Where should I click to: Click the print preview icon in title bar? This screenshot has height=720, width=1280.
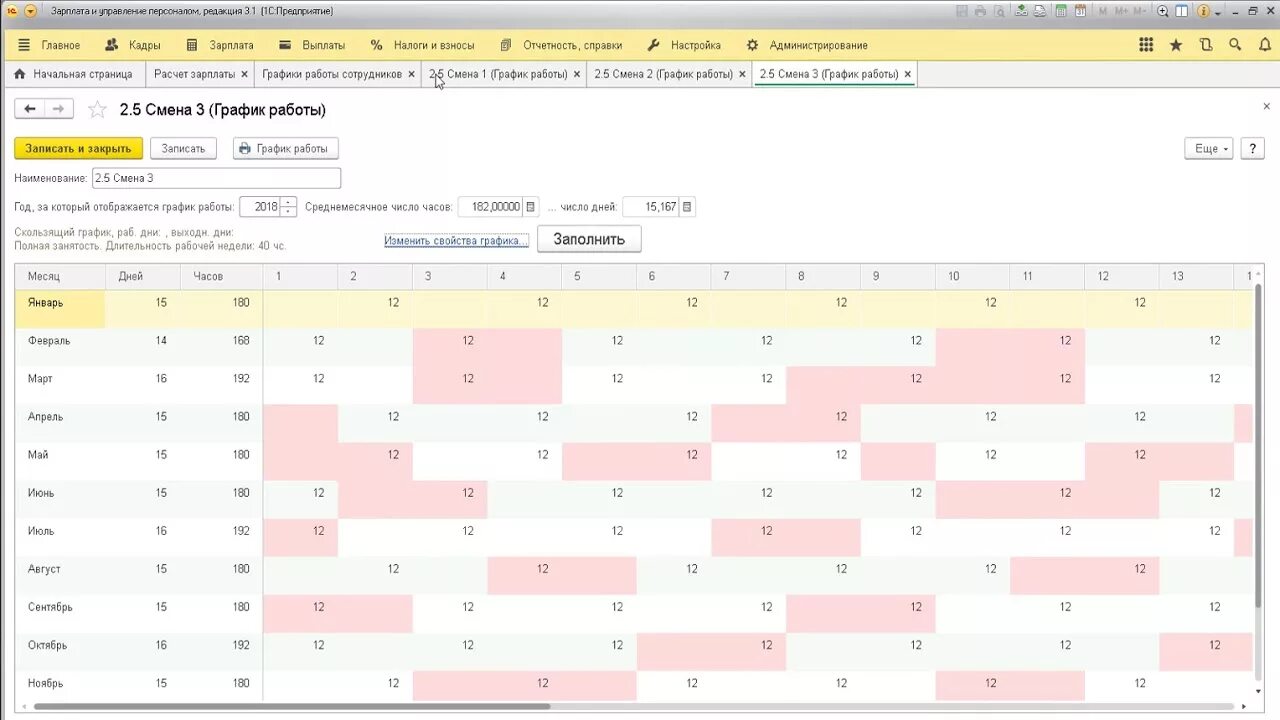pyautogui.click(x=999, y=11)
